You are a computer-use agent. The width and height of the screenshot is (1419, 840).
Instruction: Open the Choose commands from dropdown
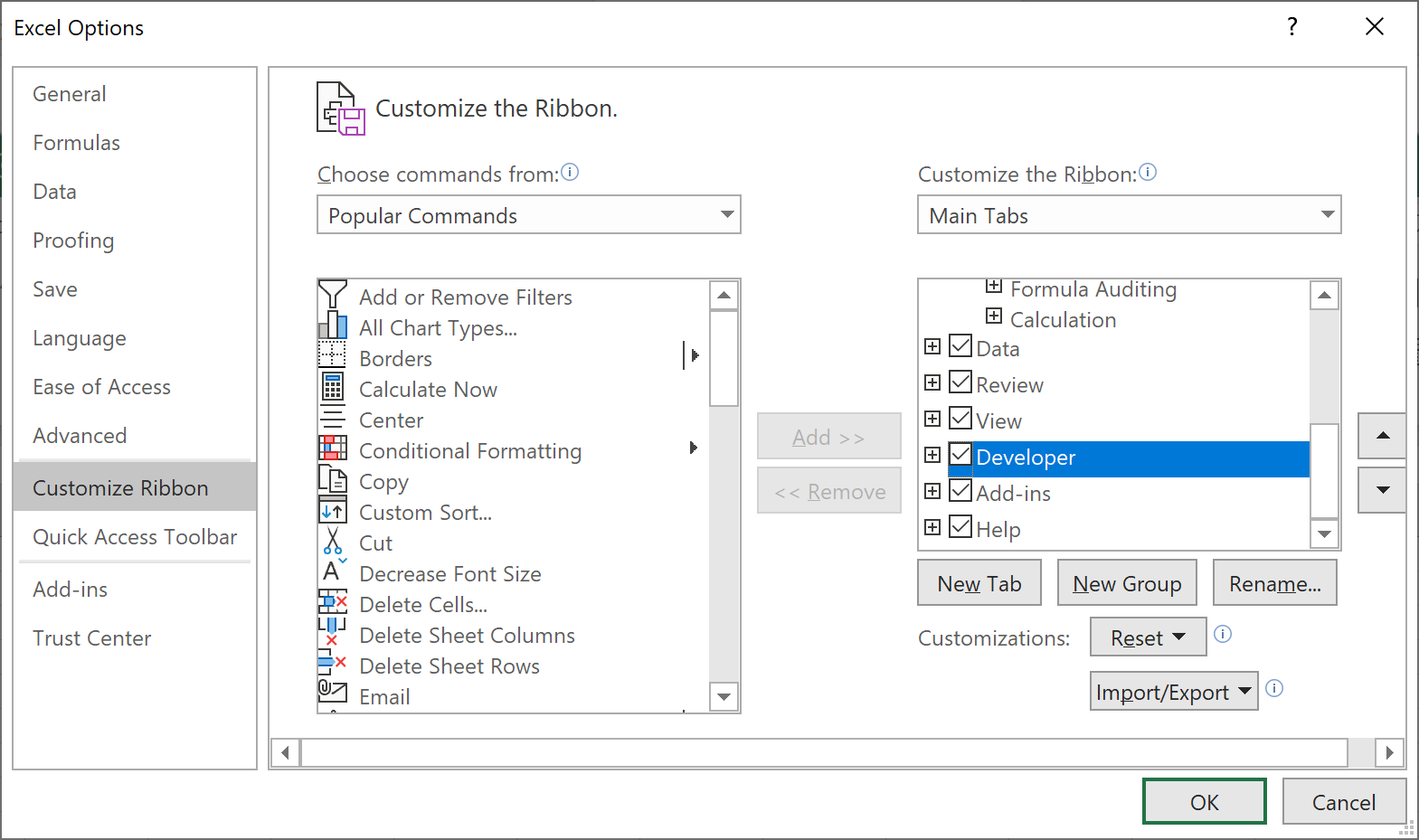[528, 215]
